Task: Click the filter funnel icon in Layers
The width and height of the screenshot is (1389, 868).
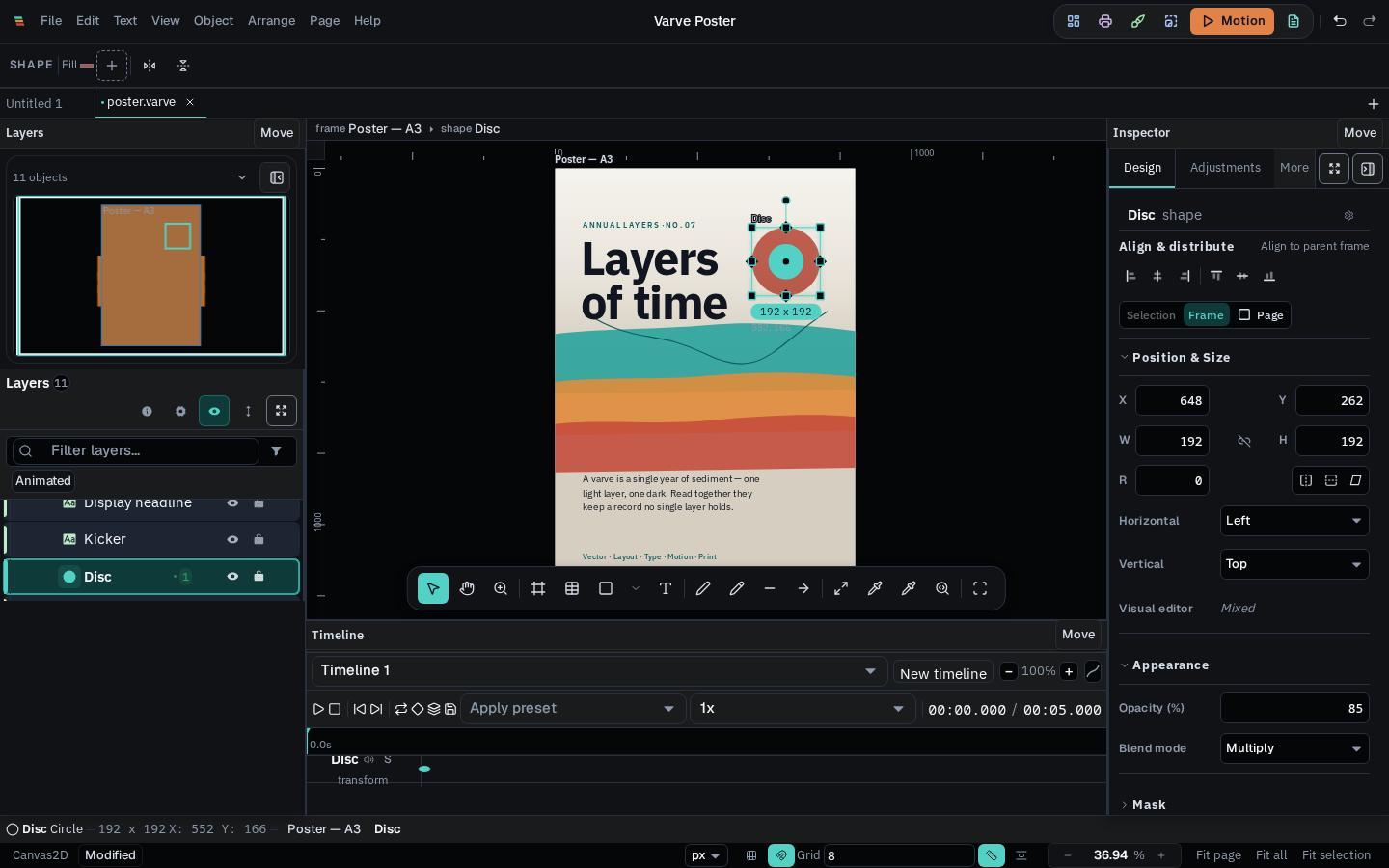Action: point(277,450)
